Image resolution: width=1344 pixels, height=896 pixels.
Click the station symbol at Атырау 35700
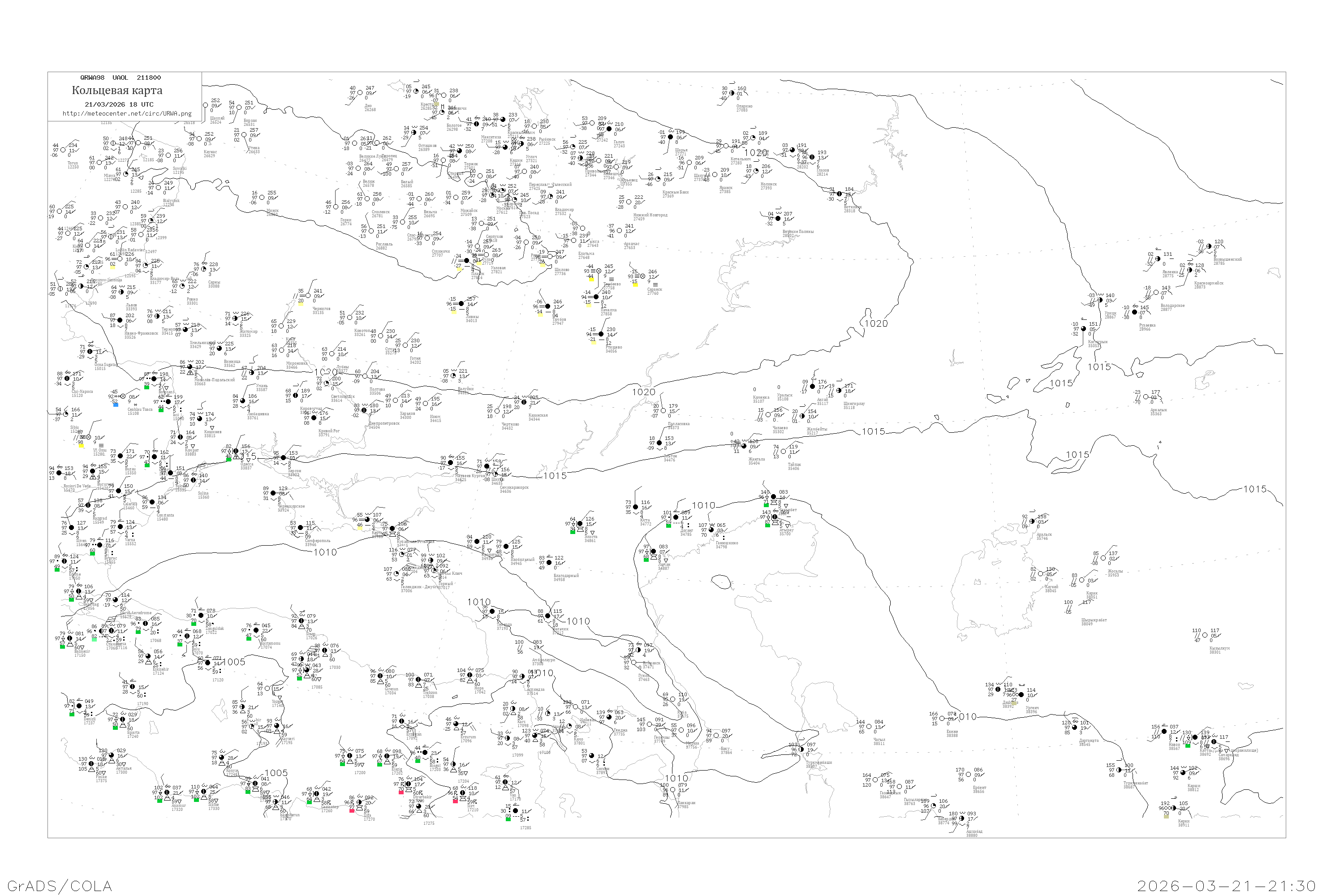(775, 518)
